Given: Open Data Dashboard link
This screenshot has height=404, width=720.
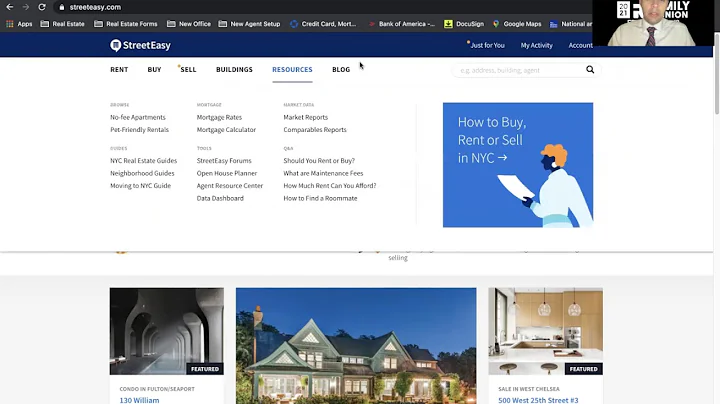Looking at the screenshot, I should 220,198.
